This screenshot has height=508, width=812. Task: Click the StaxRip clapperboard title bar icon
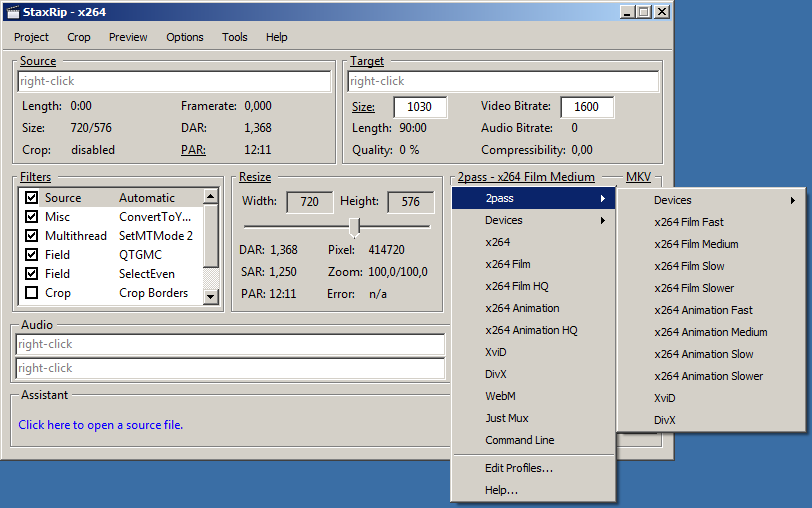(x=12, y=12)
